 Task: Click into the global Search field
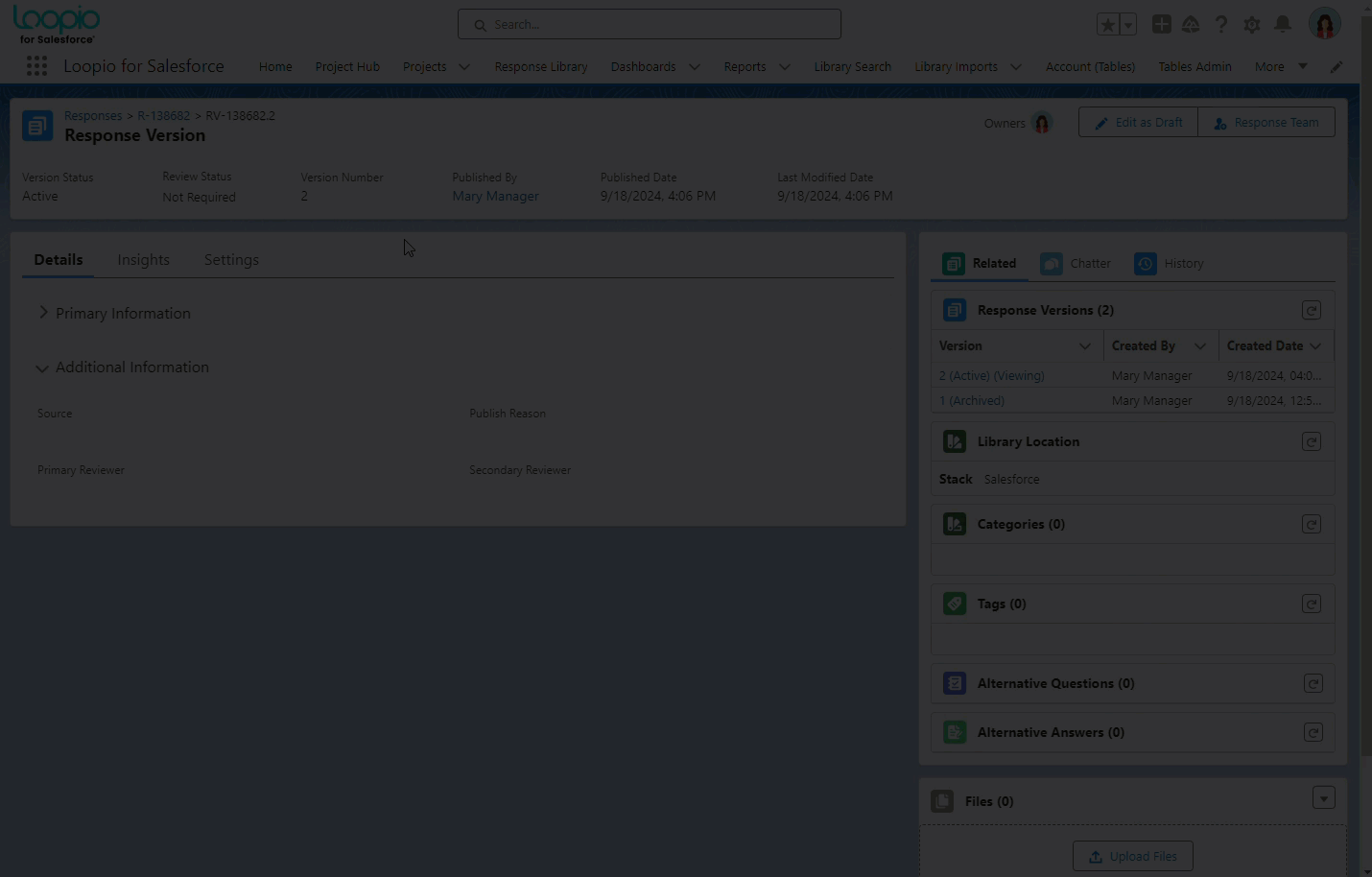[x=650, y=24]
